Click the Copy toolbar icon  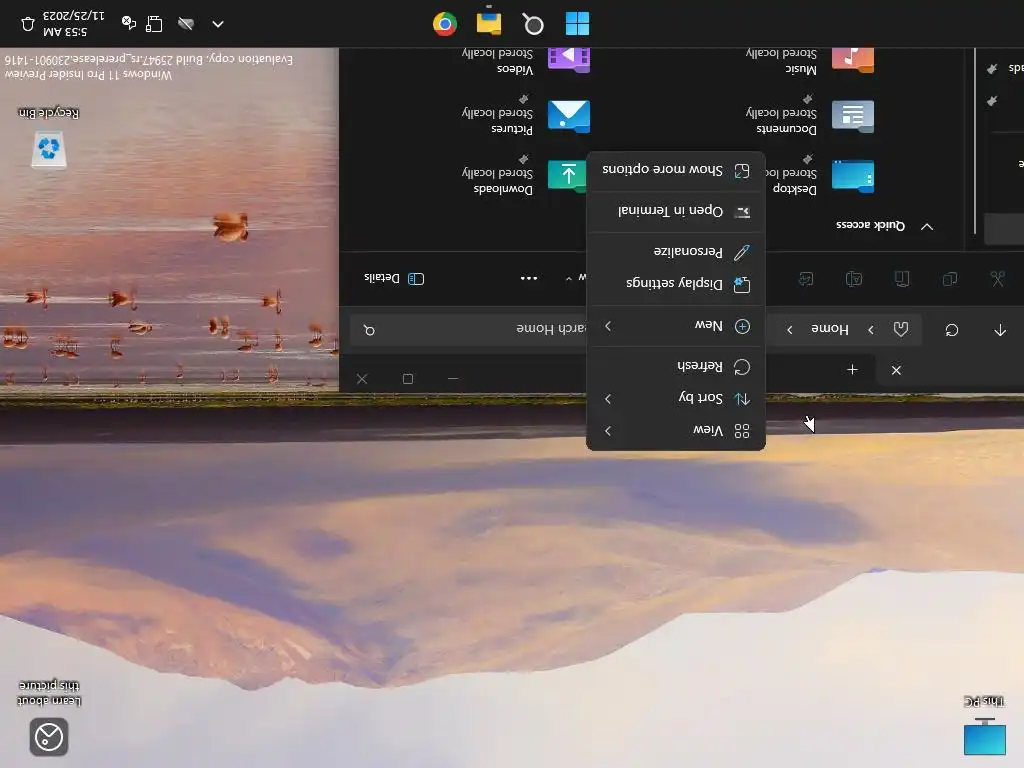click(950, 279)
